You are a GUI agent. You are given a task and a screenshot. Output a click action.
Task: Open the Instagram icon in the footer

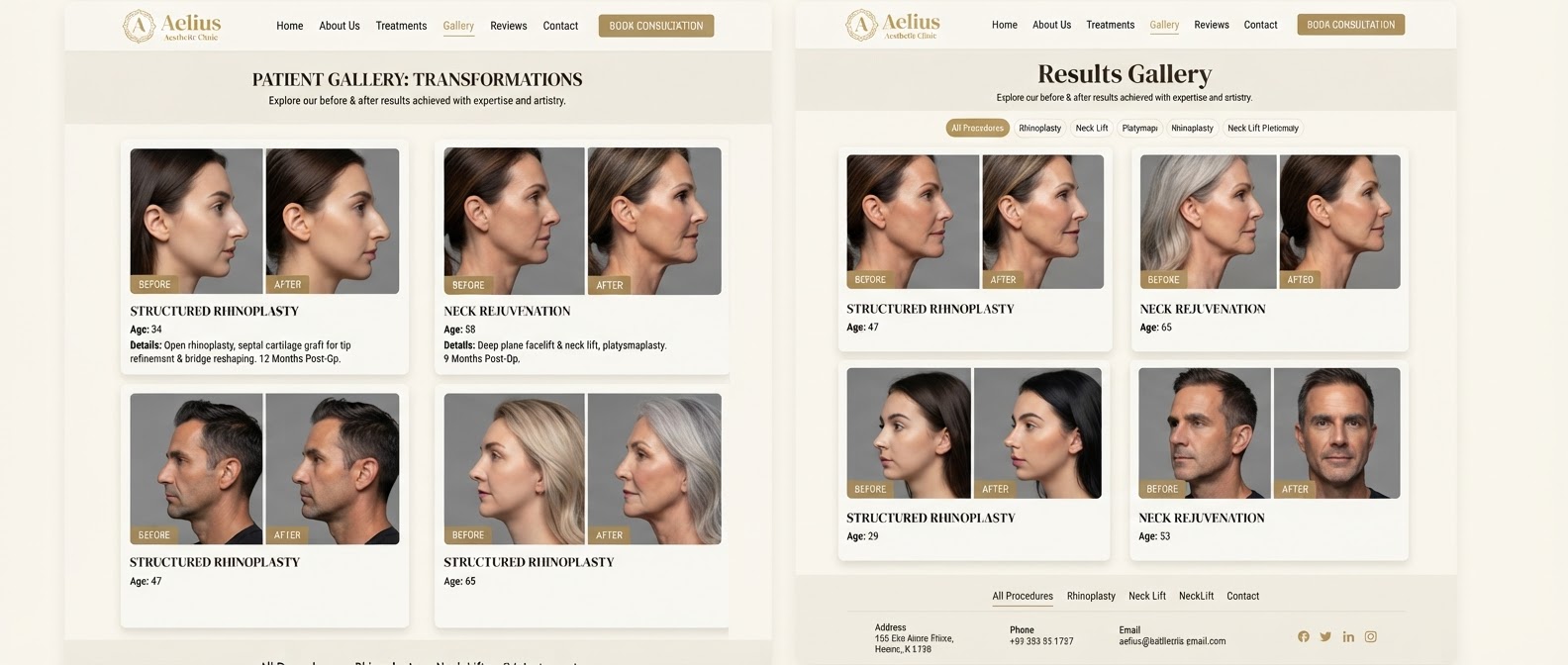pyautogui.click(x=1371, y=637)
